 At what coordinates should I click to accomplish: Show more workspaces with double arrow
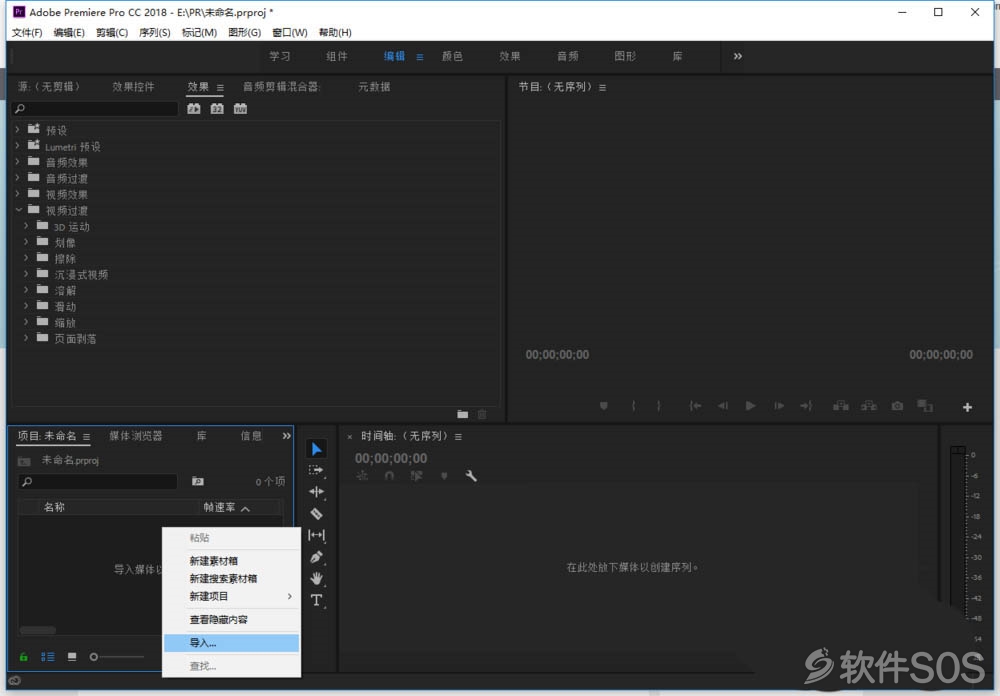(x=737, y=56)
